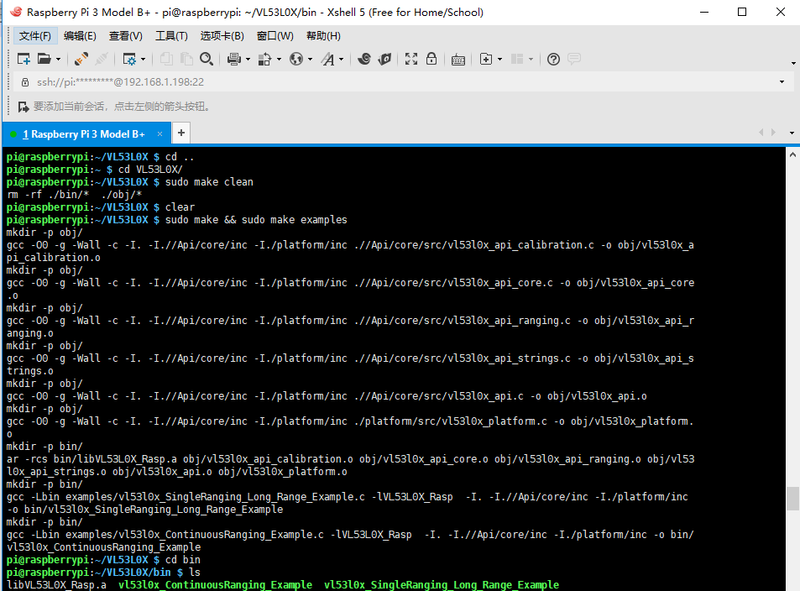This screenshot has width=800, height=591.
Task: Expand the Font dropdown arrow
Action: click(341, 60)
